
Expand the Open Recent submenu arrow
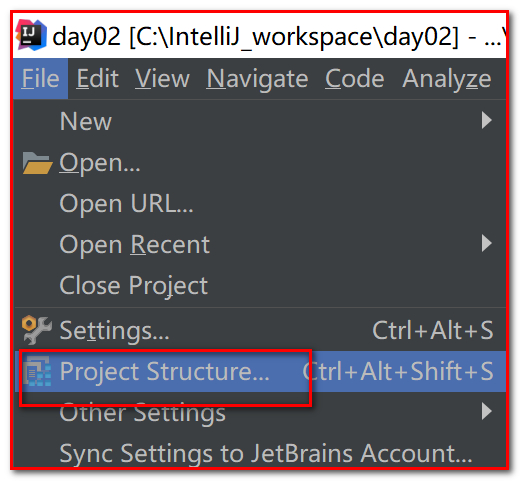tap(487, 243)
